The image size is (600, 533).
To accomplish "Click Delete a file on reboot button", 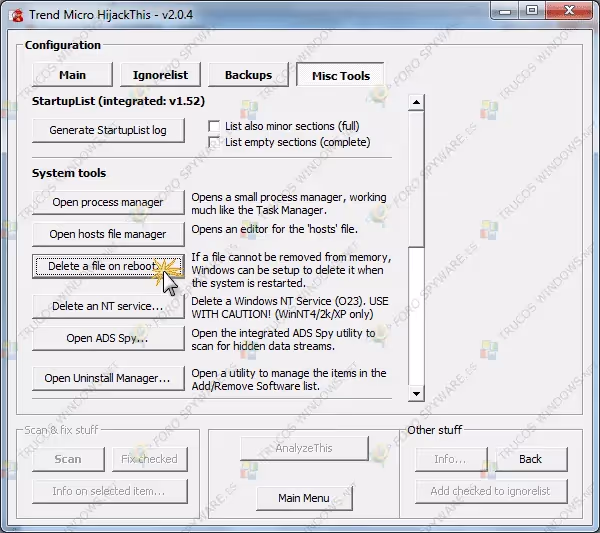I will (x=108, y=266).
